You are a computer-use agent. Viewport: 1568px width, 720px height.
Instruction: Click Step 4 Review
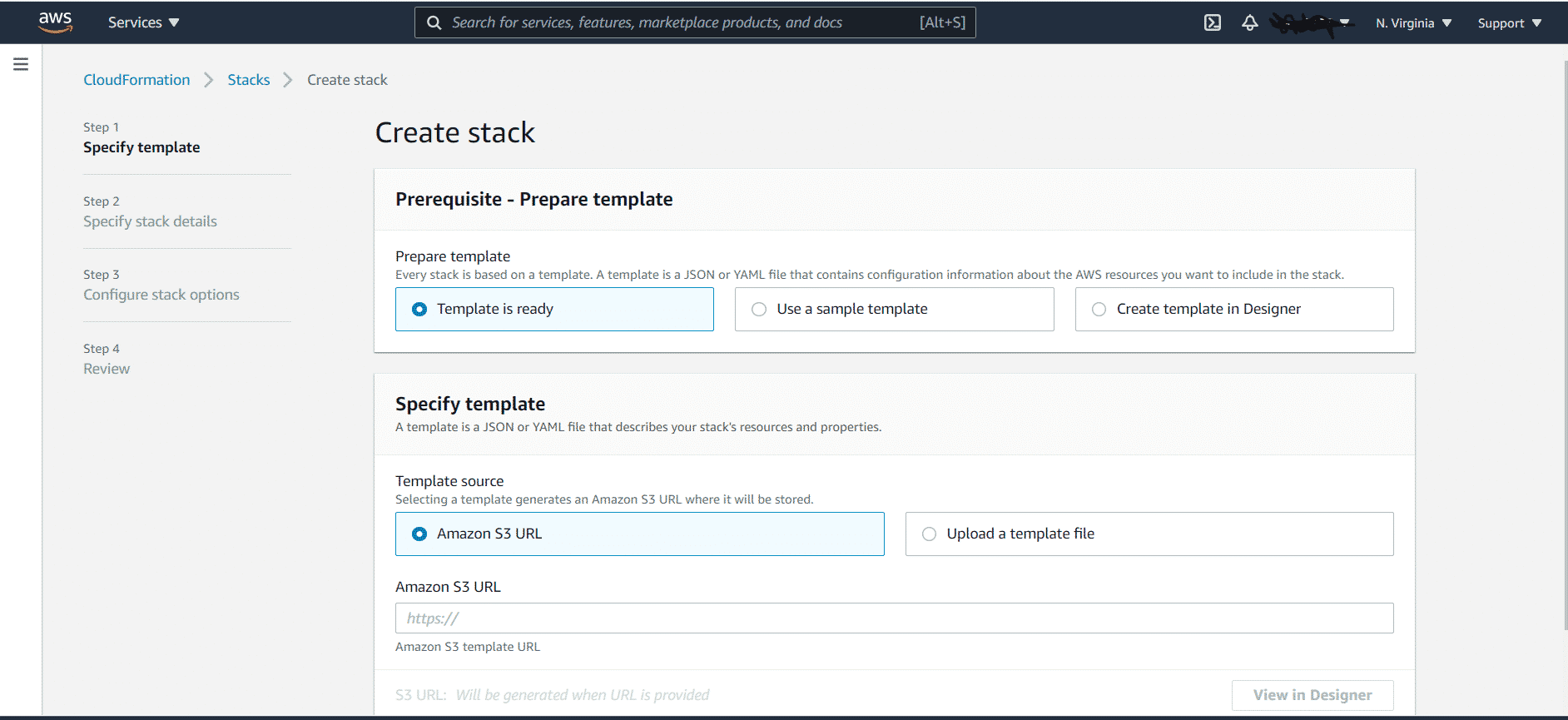coord(107,360)
